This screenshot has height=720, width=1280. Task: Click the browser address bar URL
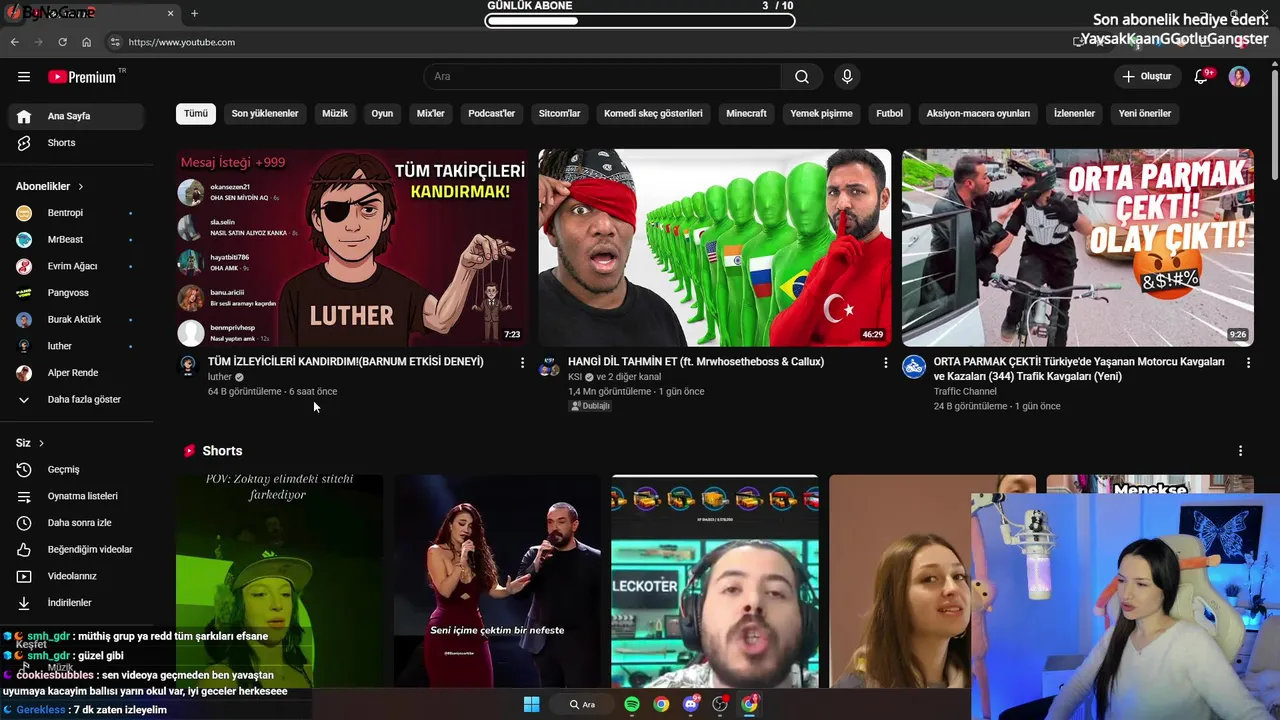coord(182,42)
